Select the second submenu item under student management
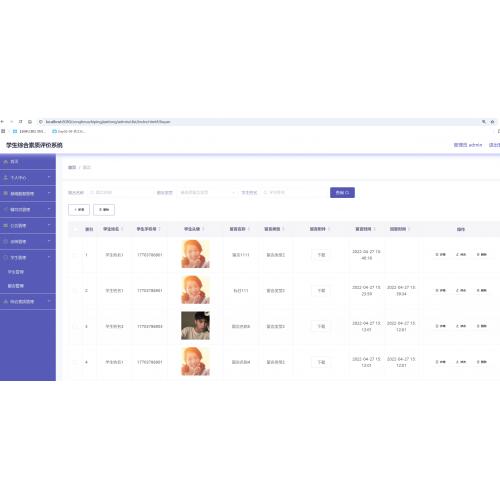 point(16,286)
